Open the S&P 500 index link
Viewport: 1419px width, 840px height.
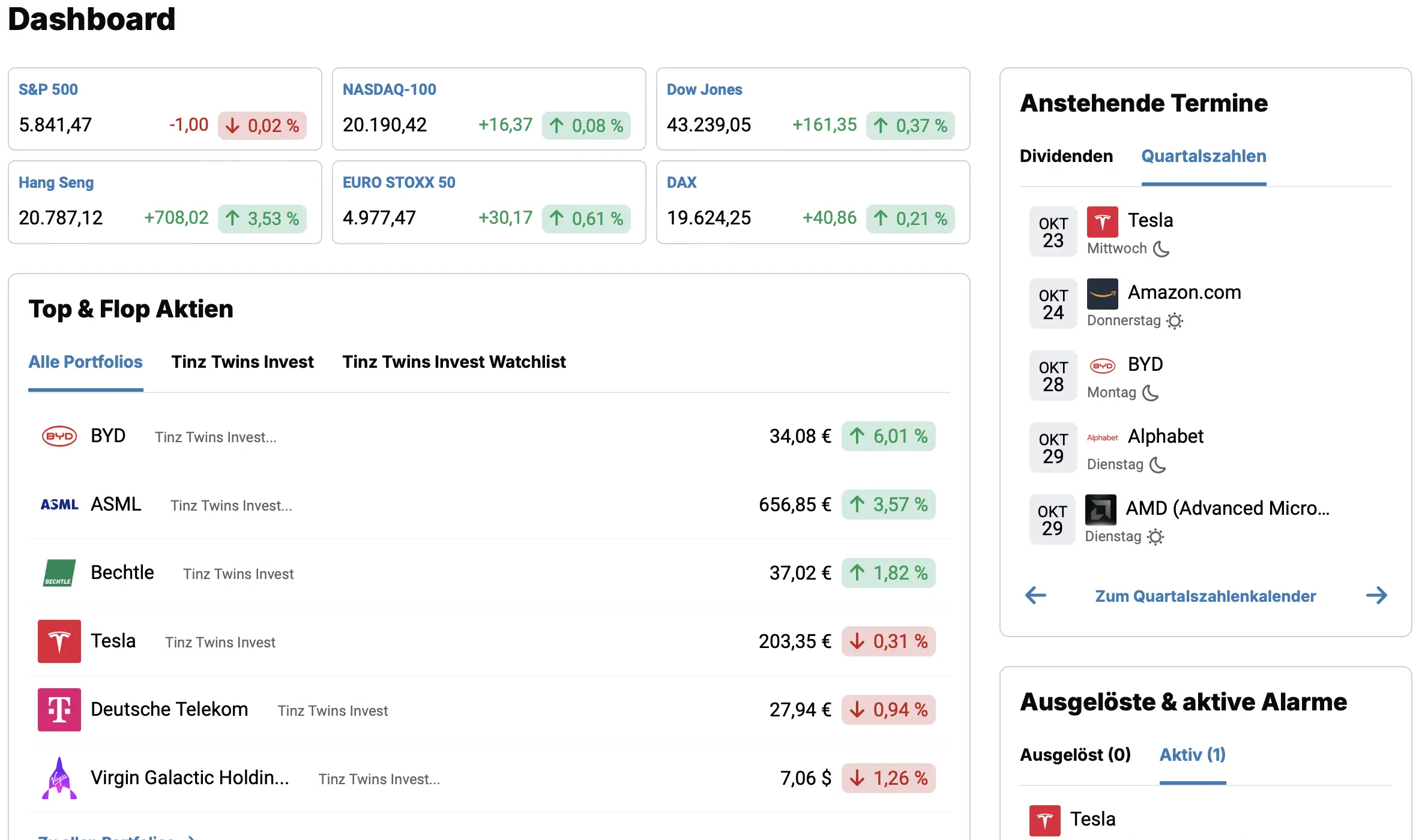click(48, 89)
